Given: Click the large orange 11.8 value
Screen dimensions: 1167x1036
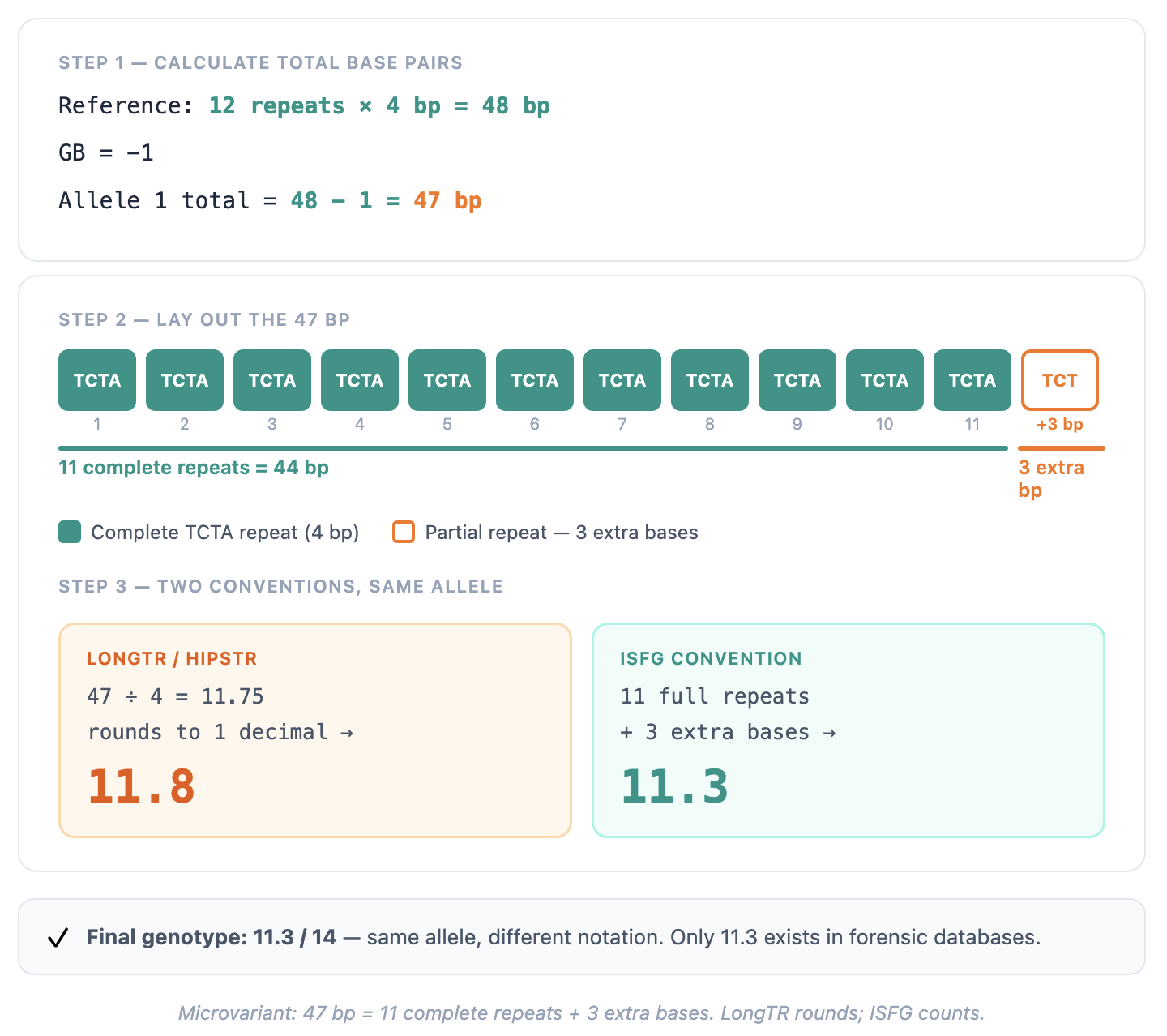Looking at the screenshot, I should click(x=141, y=786).
